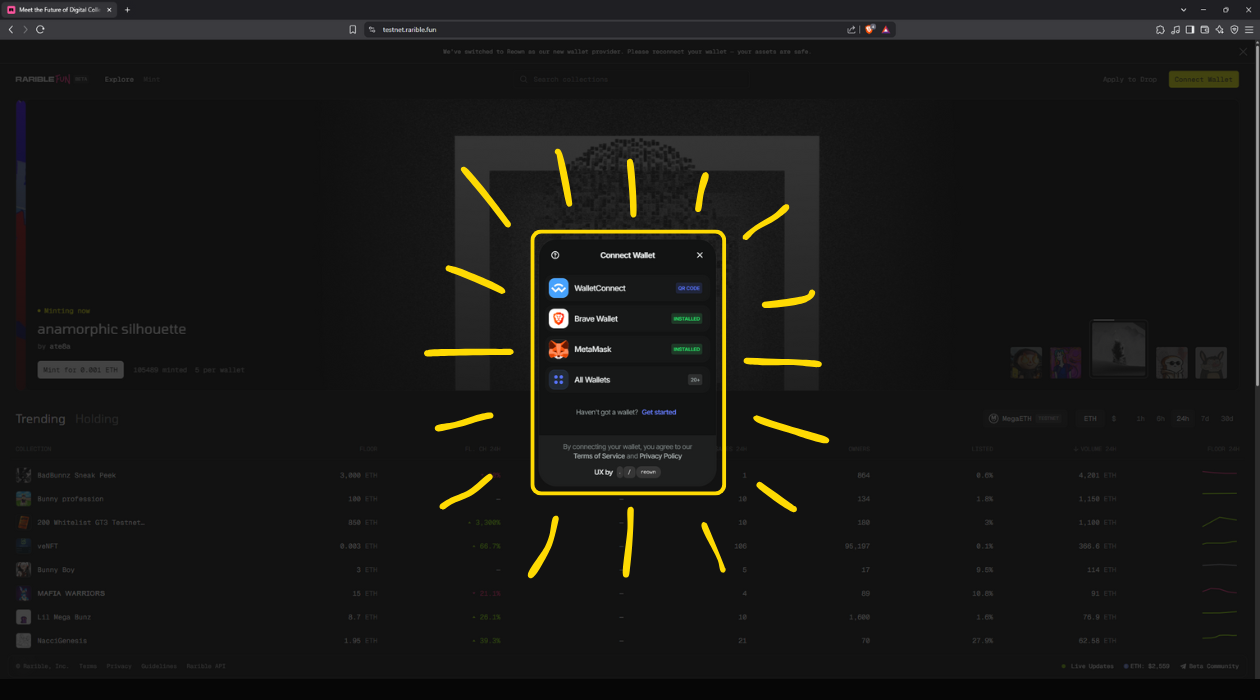The height and width of the screenshot is (700, 1260).
Task: Click the All Wallets four-dot grid icon
Action: pyautogui.click(x=558, y=380)
